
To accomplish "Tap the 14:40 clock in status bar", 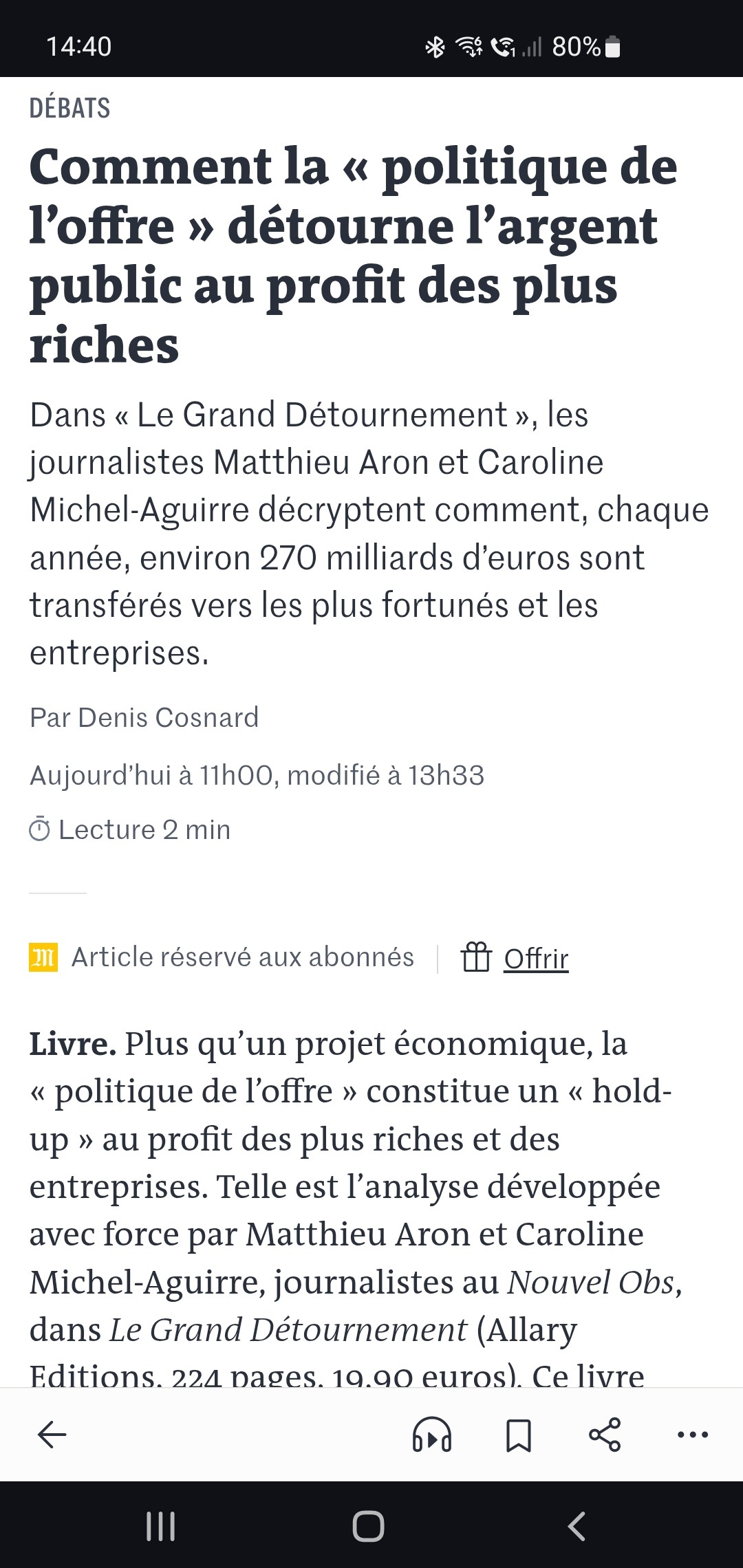I will 78,47.
